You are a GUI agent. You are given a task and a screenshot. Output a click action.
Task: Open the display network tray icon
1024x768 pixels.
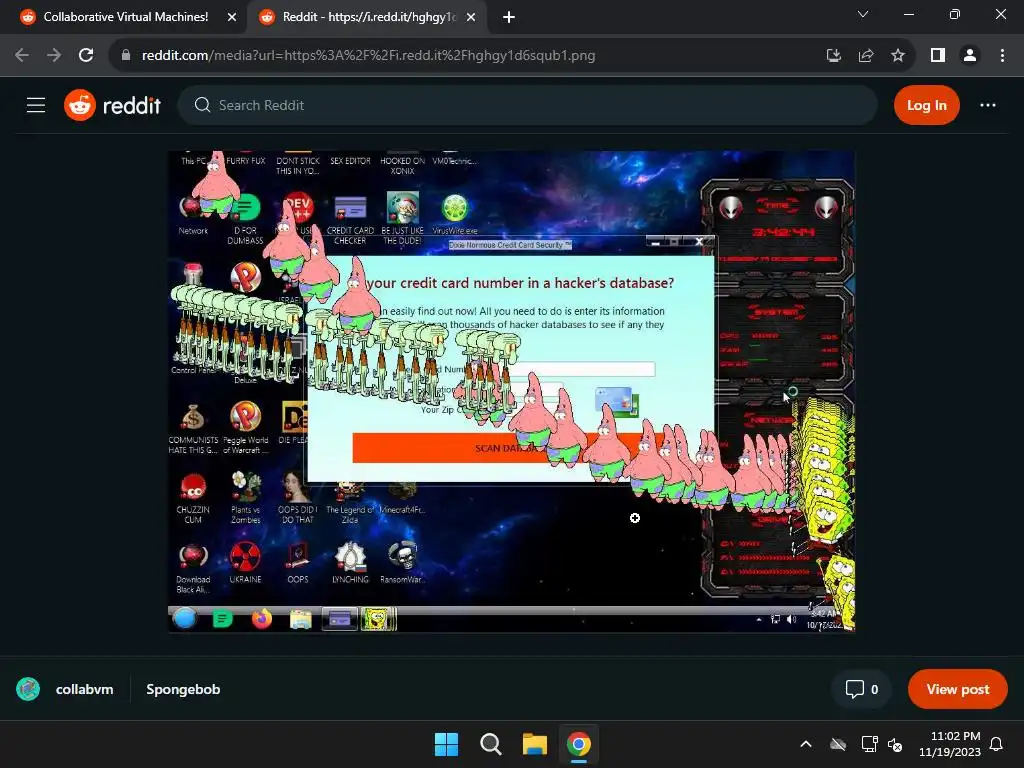pyautogui.click(x=869, y=744)
